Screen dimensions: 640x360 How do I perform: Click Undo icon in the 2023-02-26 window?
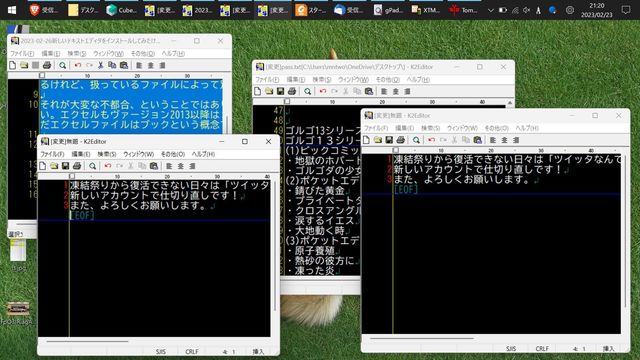(78, 65)
